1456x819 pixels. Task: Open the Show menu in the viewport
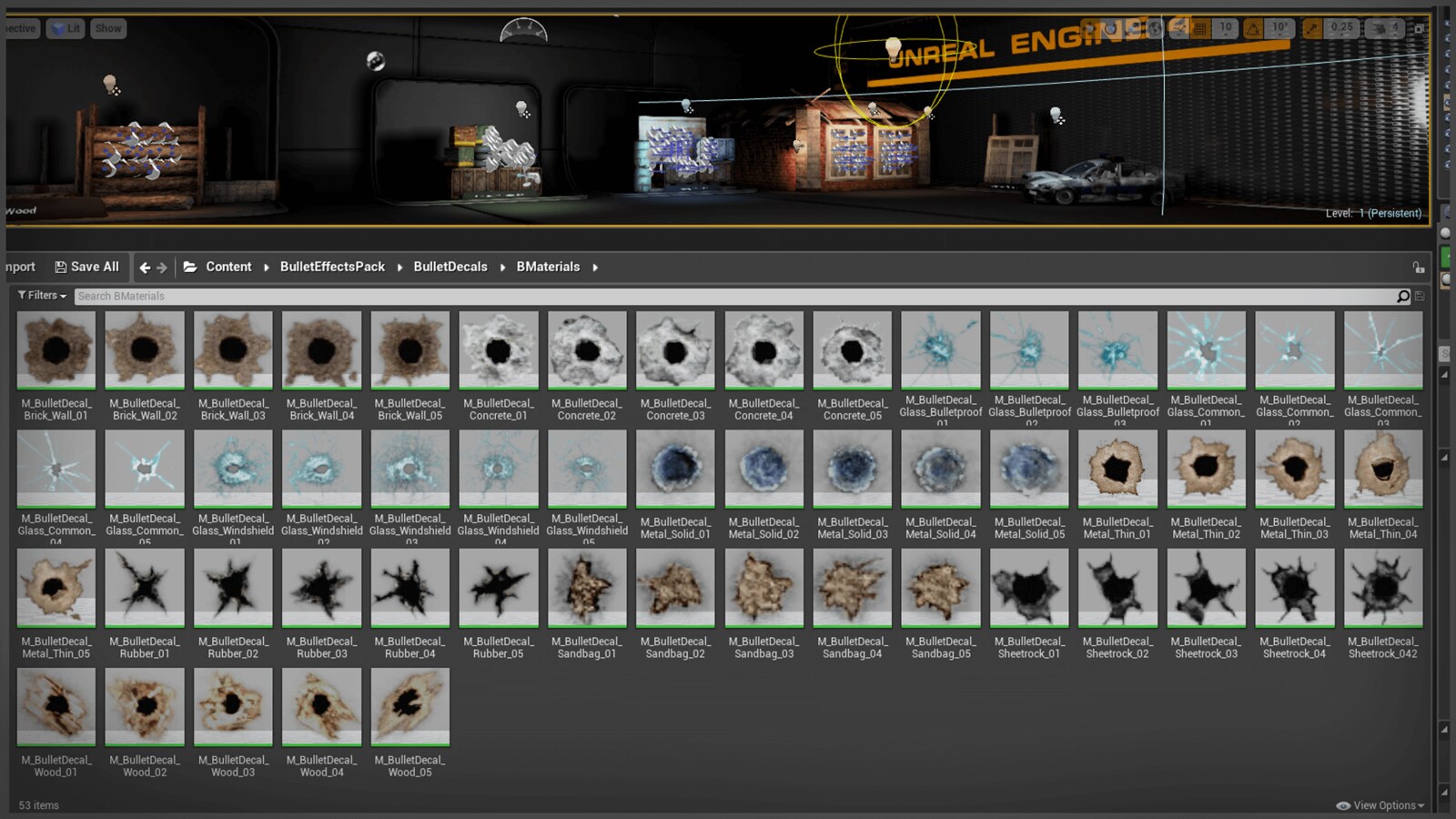pos(108,28)
